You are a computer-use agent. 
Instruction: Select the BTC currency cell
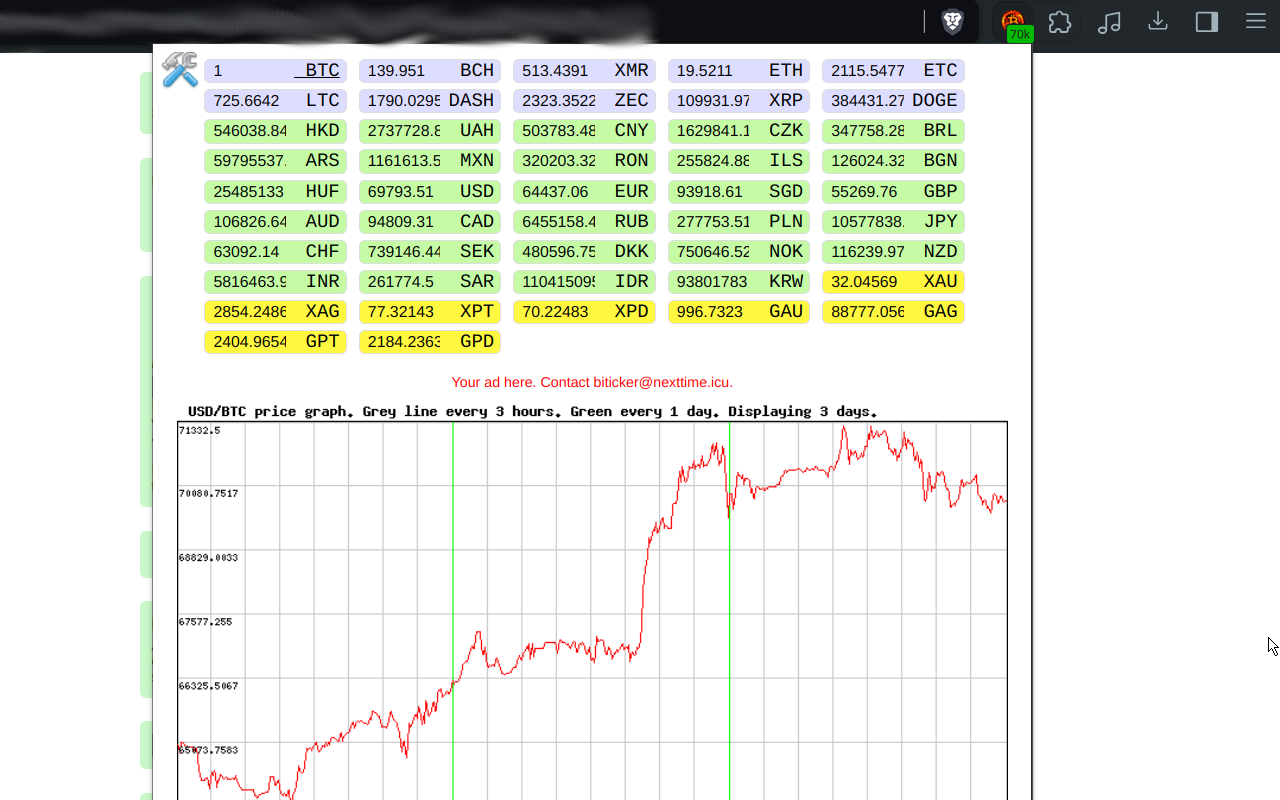point(275,71)
